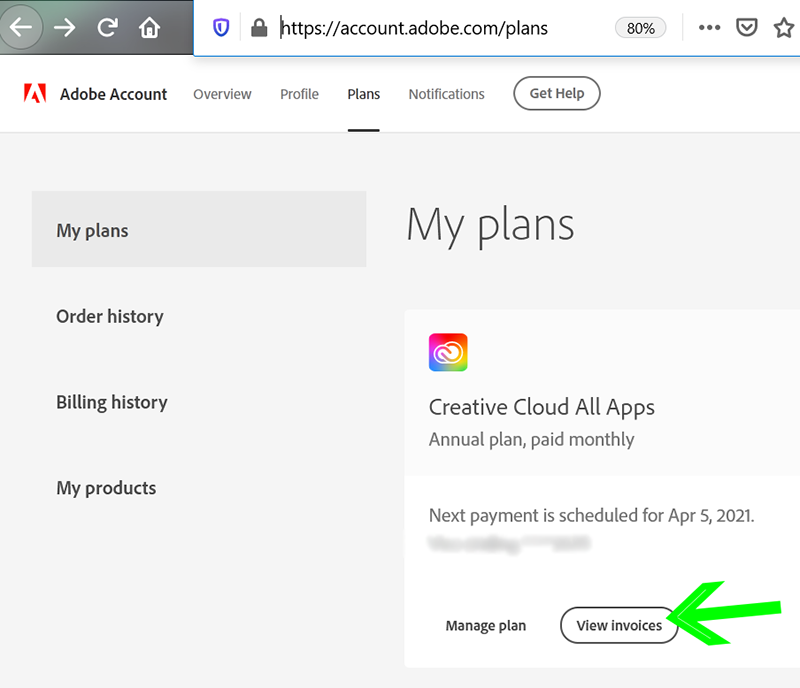Select the Profile tab
Viewport: 800px width, 688px height.
(298, 93)
